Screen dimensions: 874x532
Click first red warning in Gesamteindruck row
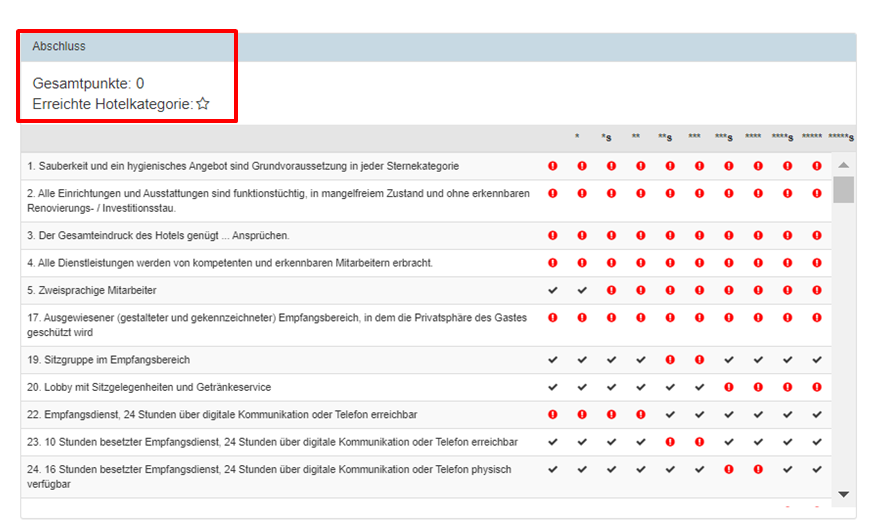(552, 236)
